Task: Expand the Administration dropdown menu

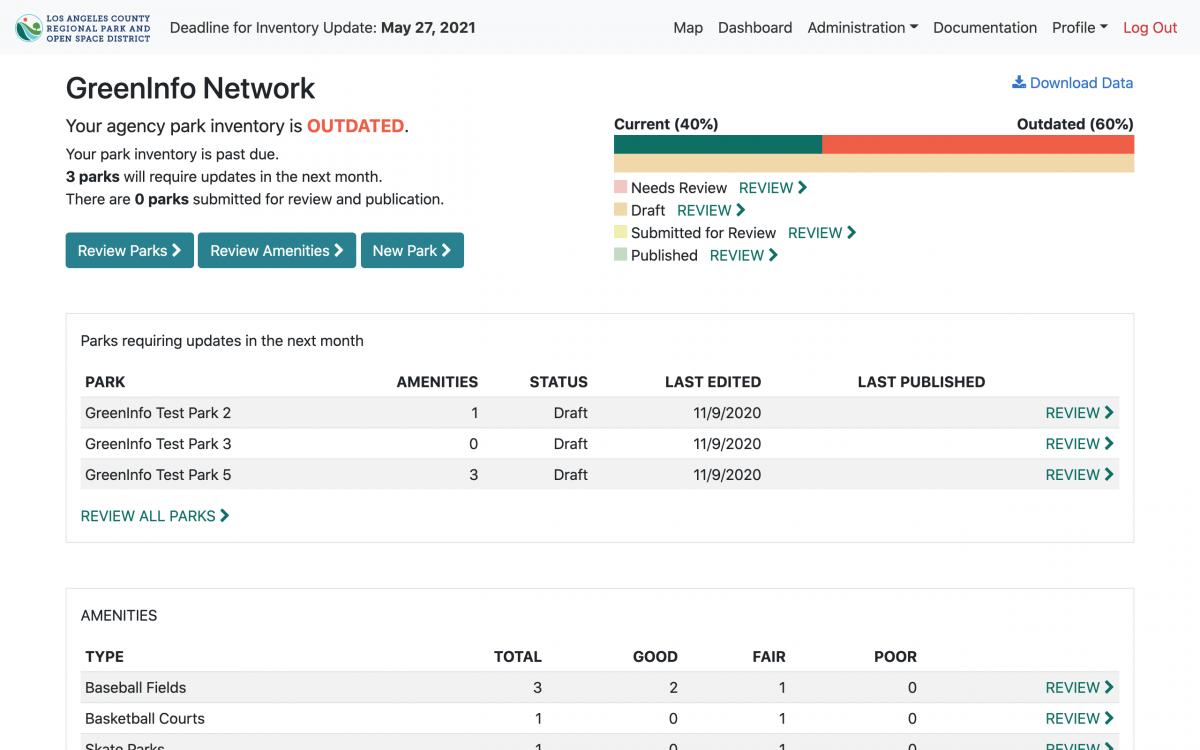Action: click(863, 28)
